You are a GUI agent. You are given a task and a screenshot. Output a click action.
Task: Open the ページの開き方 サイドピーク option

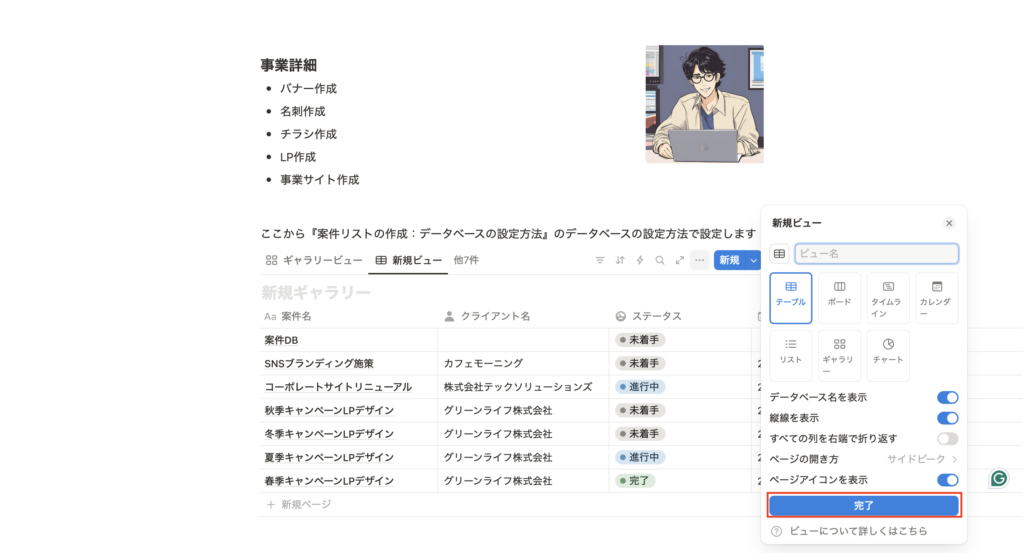922,459
